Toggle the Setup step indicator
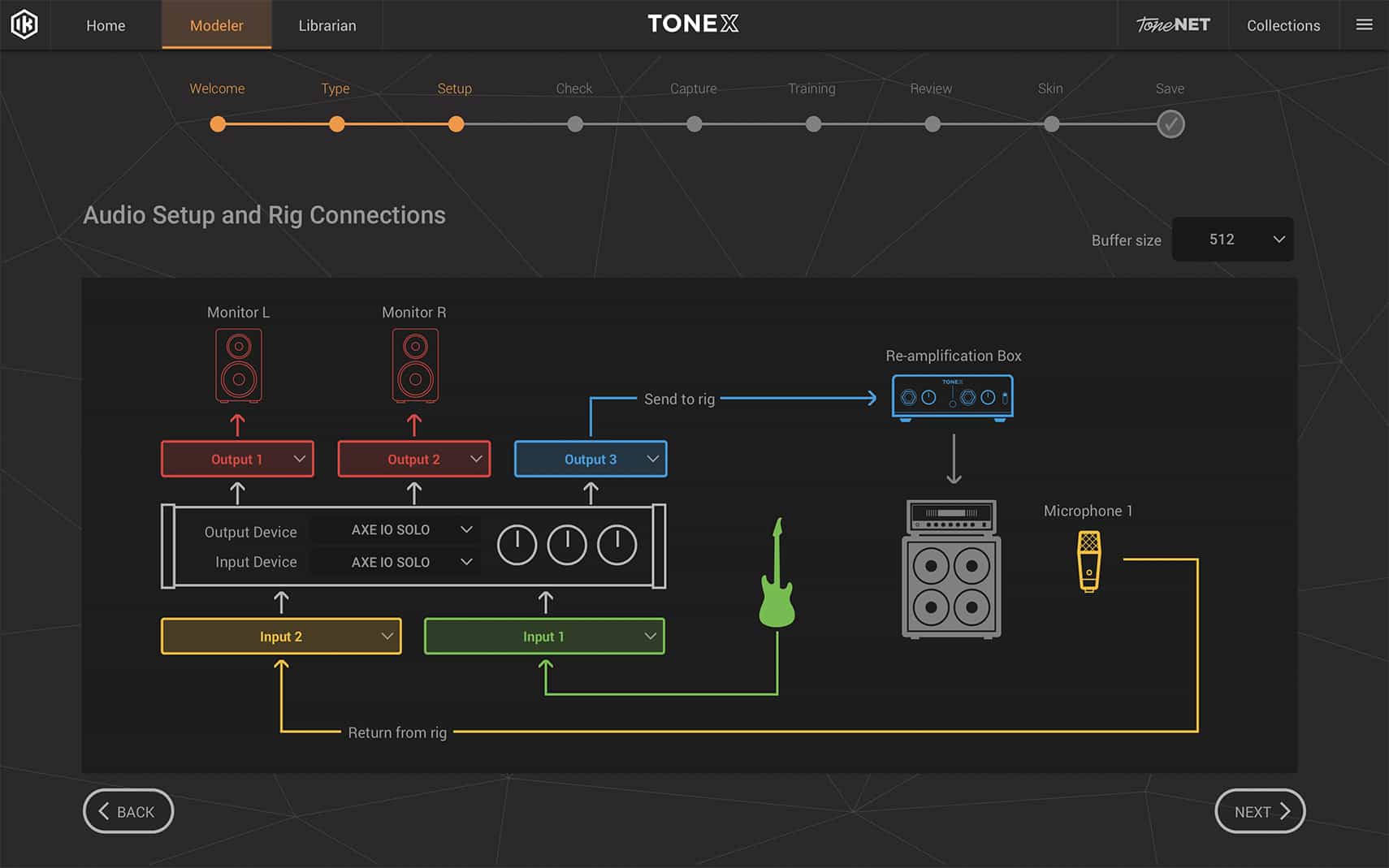1389x868 pixels. click(x=456, y=123)
